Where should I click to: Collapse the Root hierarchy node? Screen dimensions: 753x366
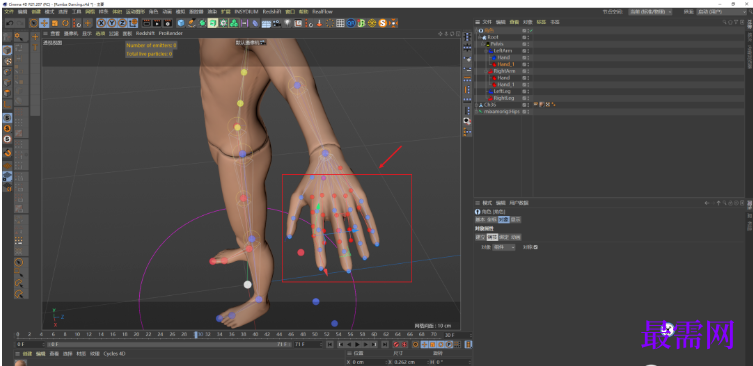coord(479,37)
